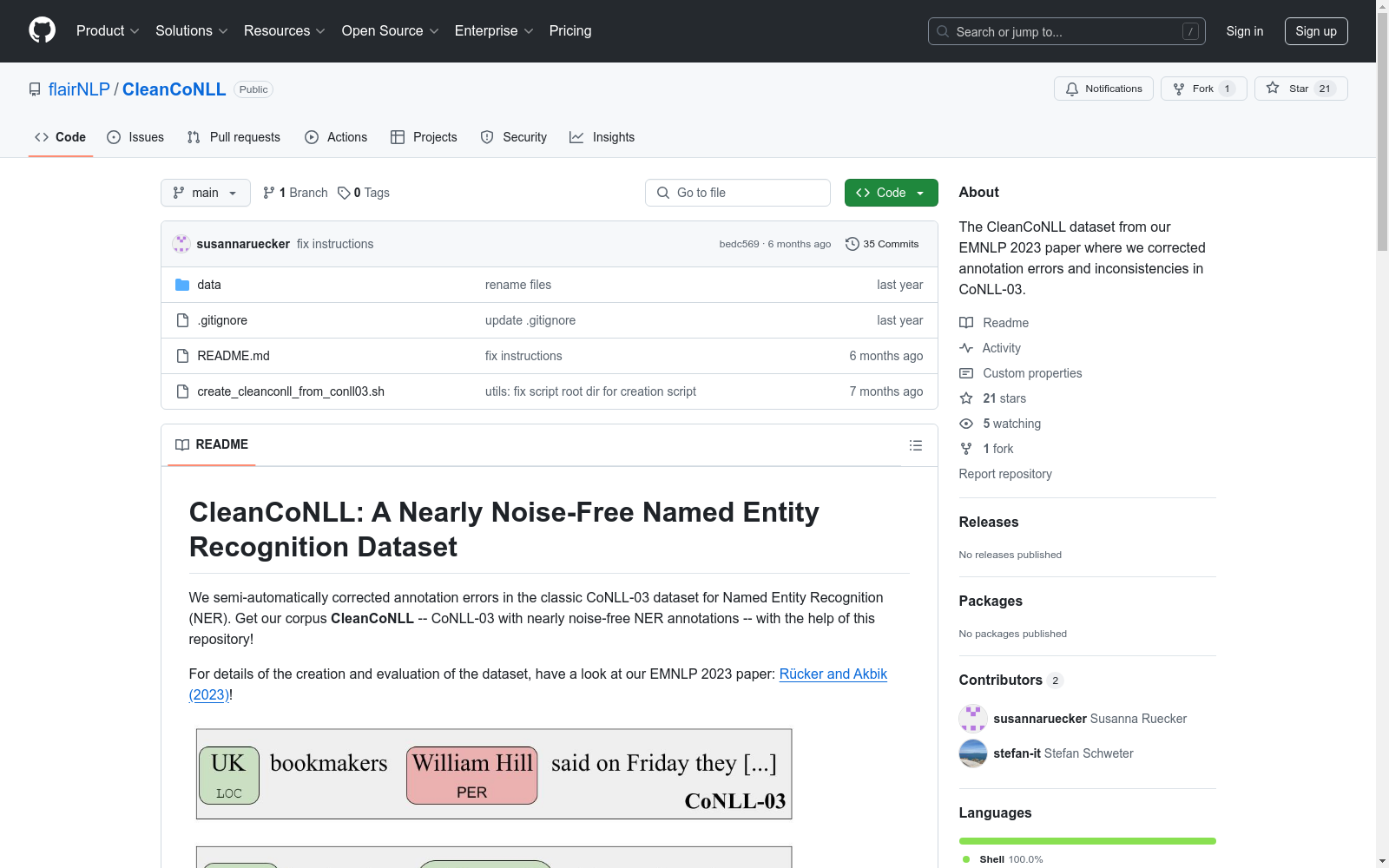Open the Projects tab
Image resolution: width=1389 pixels, height=868 pixels.
(424, 137)
